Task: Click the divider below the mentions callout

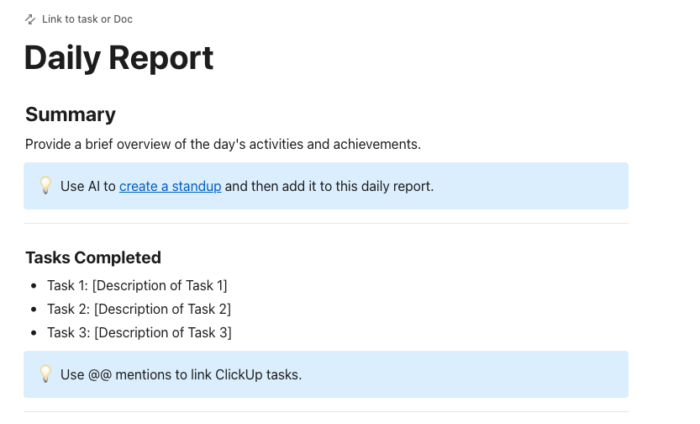Action: (x=326, y=412)
